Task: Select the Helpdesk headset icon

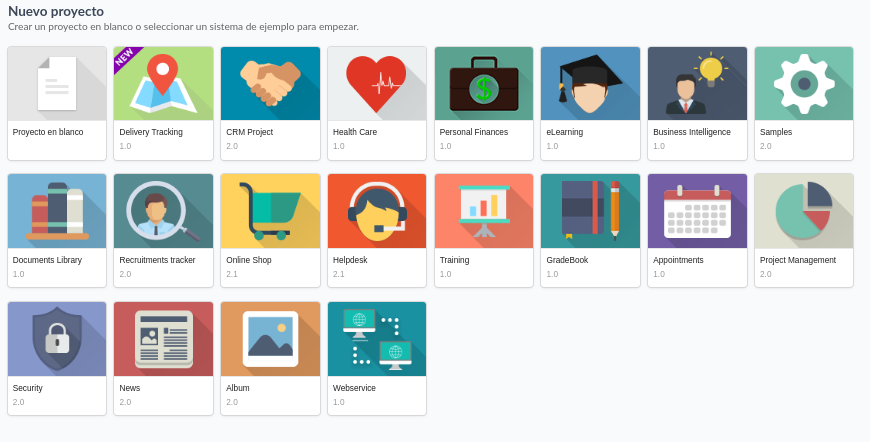Action: 376,211
